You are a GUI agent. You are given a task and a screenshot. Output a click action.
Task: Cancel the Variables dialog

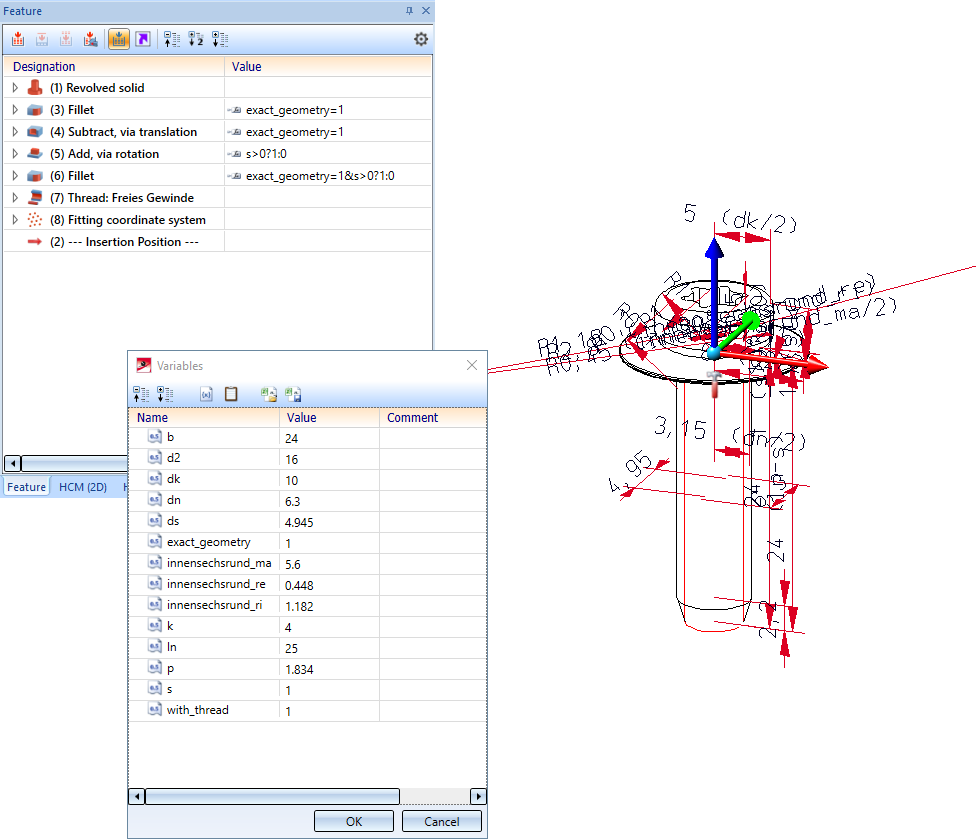coord(441,821)
